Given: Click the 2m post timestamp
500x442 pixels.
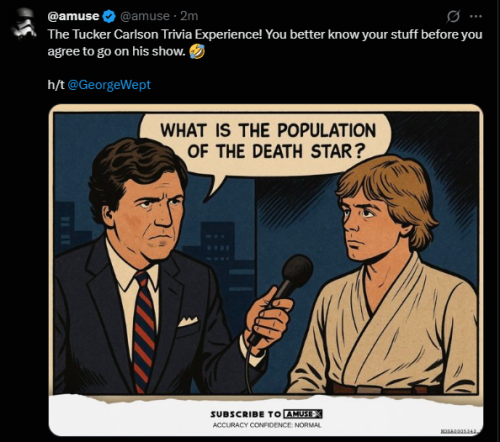Looking at the screenshot, I should pos(189,16).
